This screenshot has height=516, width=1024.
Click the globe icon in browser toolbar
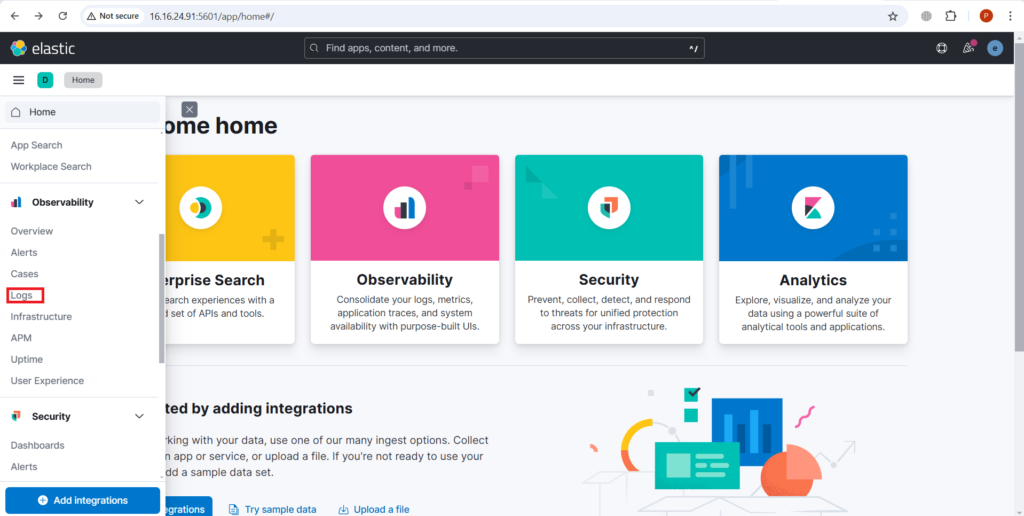click(926, 16)
